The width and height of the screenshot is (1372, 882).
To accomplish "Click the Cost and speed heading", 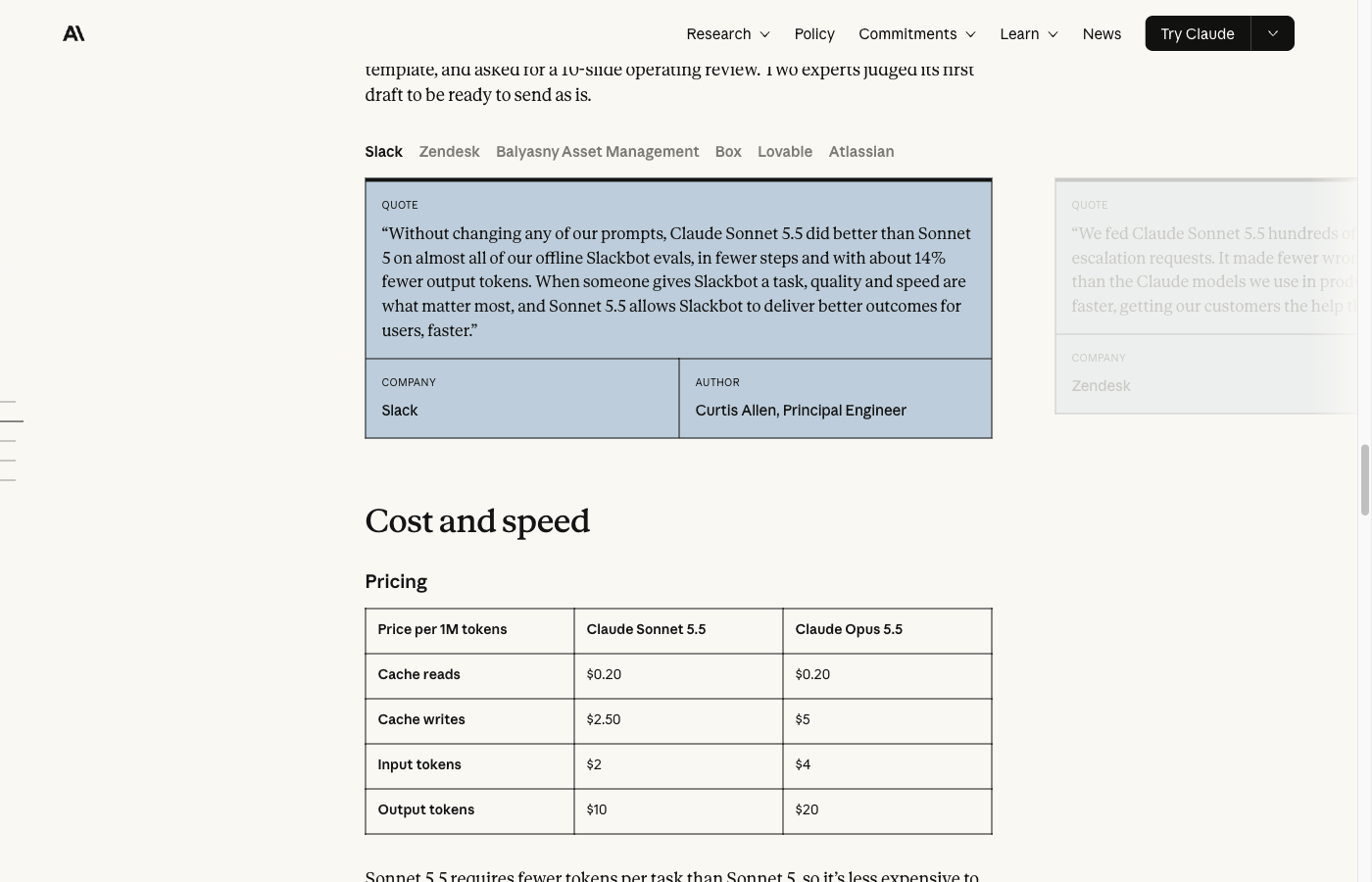I will [477, 520].
